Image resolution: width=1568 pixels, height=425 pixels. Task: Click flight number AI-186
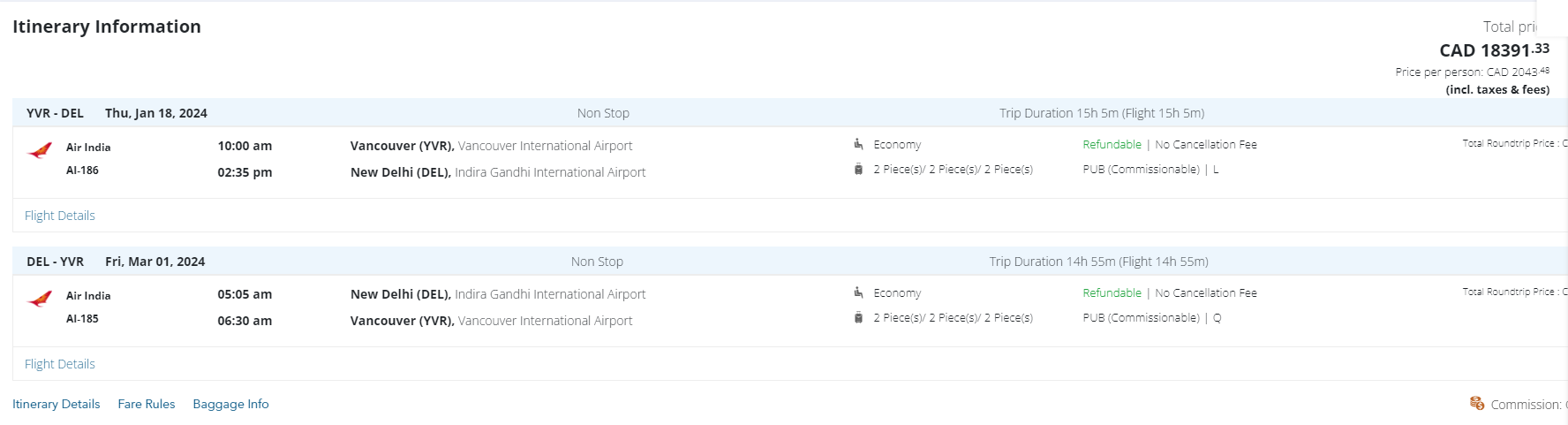point(82,170)
